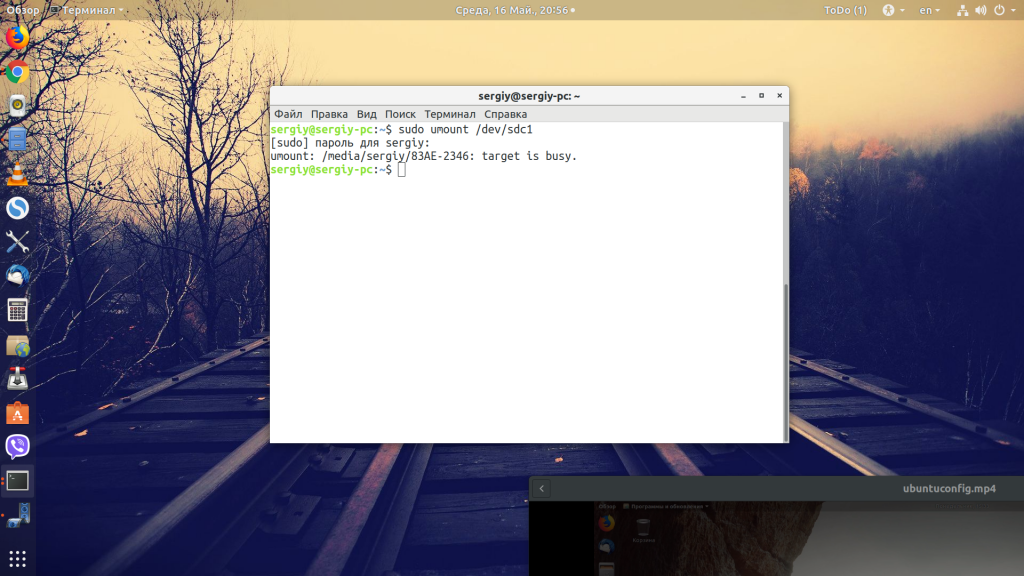1024x576 pixels.
Task: Open the Файл menu in terminal
Action: (288, 114)
